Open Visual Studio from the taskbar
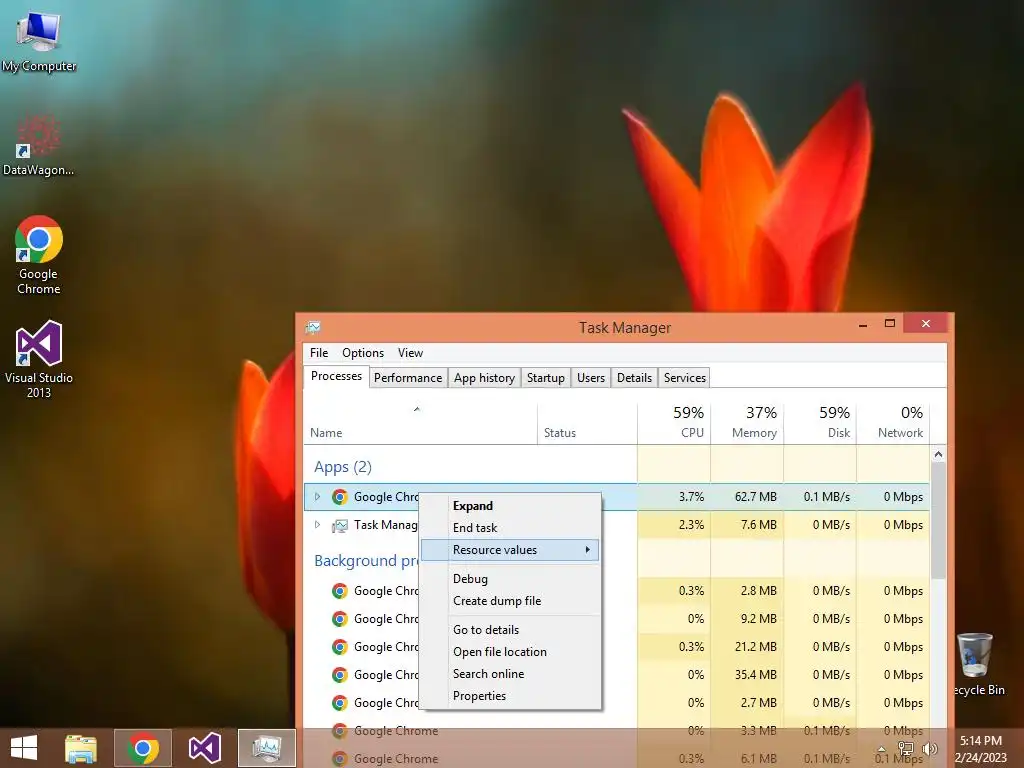Viewport: 1024px width, 768px height. point(204,748)
